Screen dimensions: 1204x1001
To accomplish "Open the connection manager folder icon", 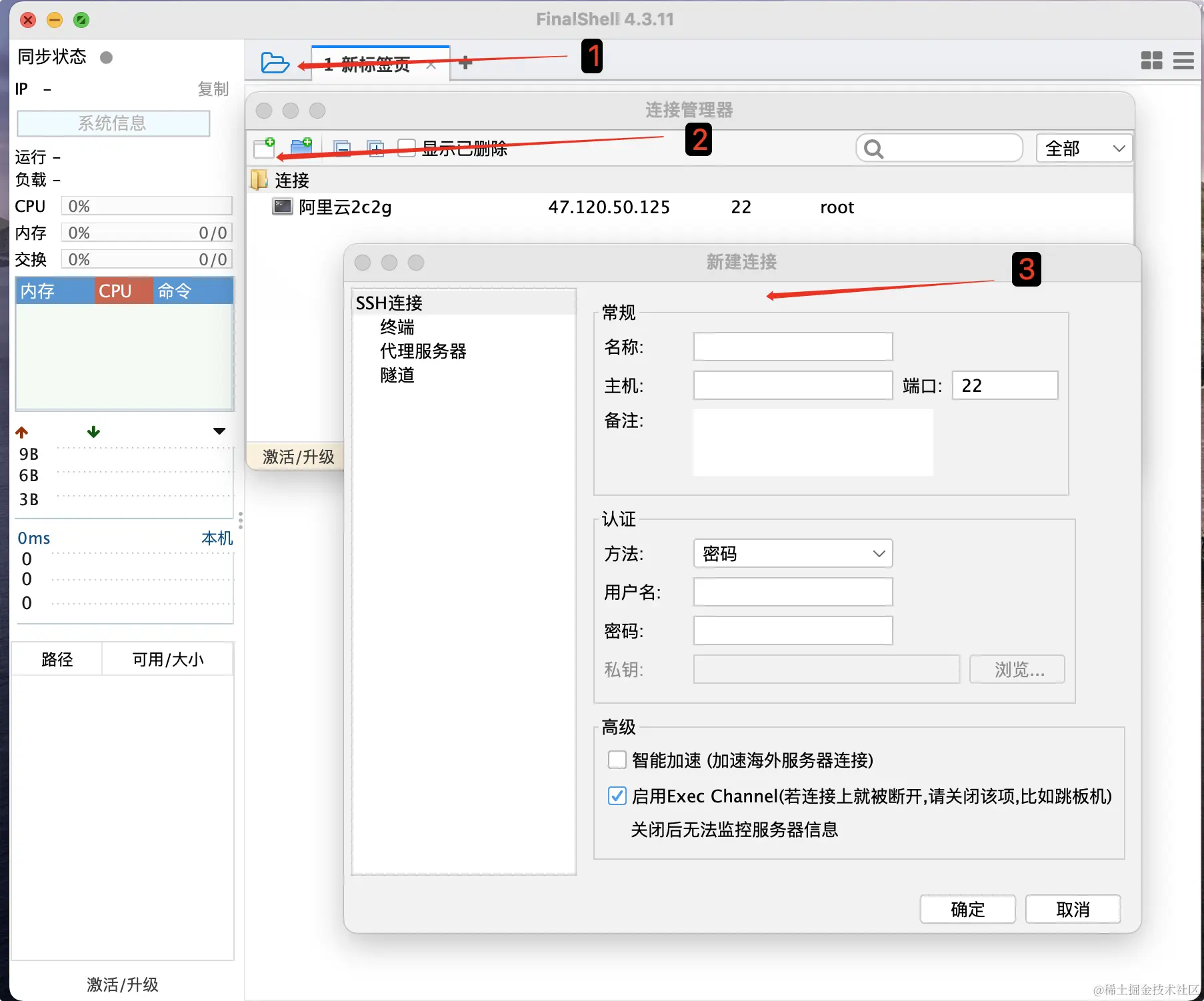I will coord(275,63).
